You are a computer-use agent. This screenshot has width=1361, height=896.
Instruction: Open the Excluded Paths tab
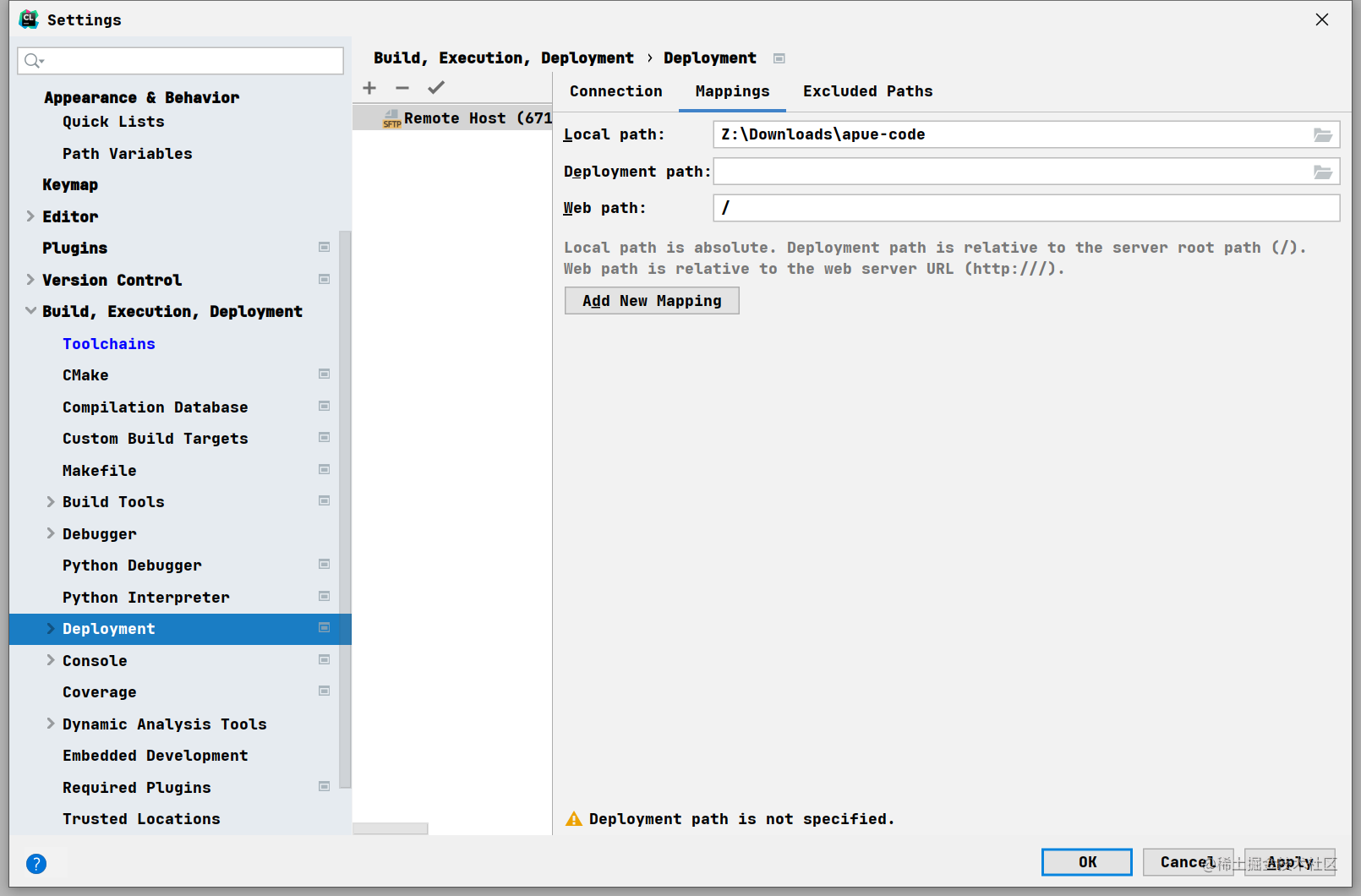click(x=868, y=91)
